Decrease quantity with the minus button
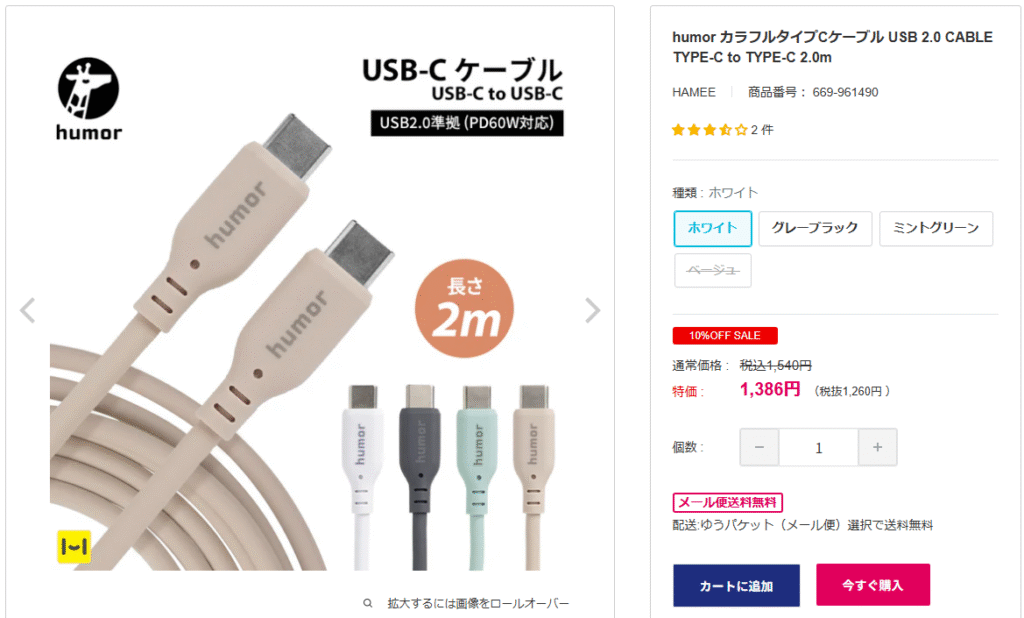Screen dimensions: 1024x618 pos(759,447)
